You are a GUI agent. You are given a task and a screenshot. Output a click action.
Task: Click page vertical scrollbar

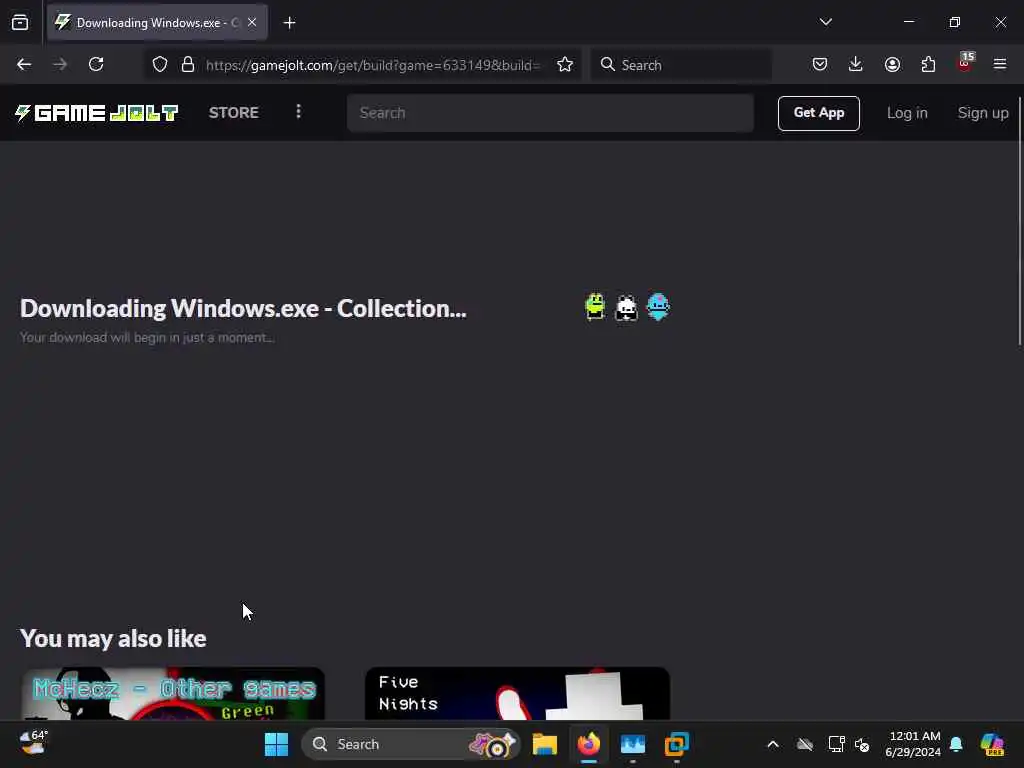point(1019,222)
